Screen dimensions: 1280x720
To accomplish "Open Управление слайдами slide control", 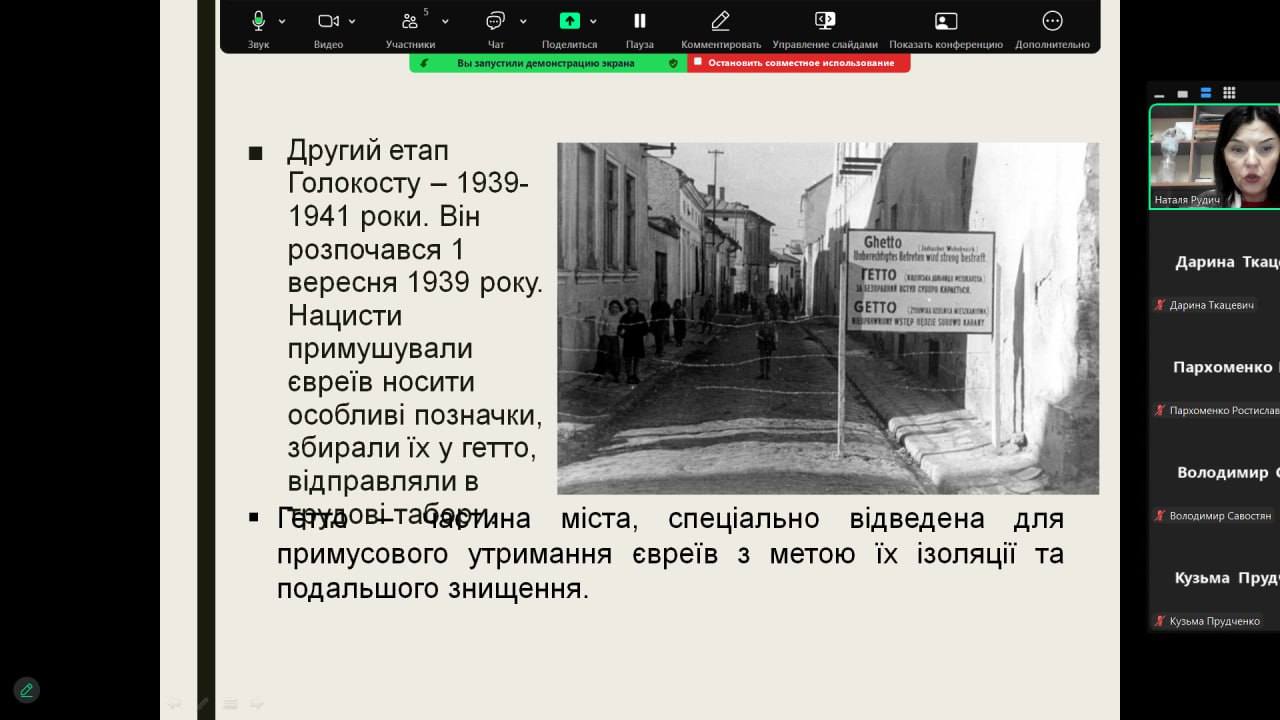I will (825, 21).
